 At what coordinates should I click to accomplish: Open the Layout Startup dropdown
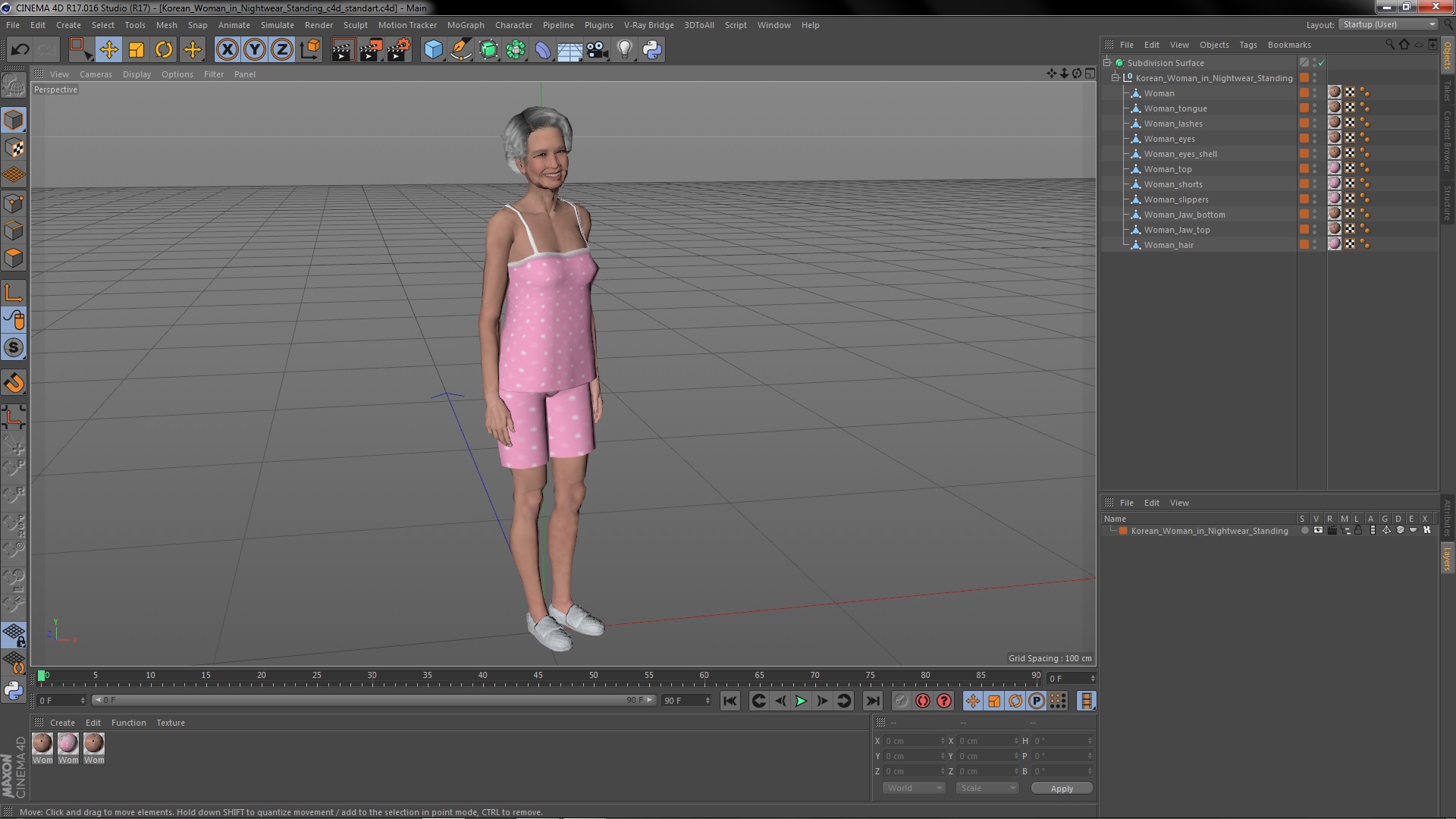(x=1388, y=24)
